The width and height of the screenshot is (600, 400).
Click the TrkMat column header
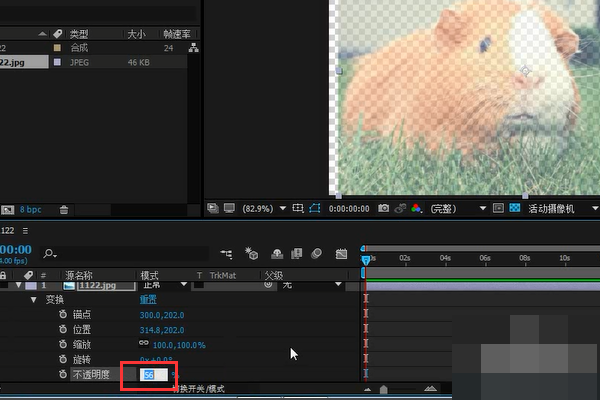223,275
